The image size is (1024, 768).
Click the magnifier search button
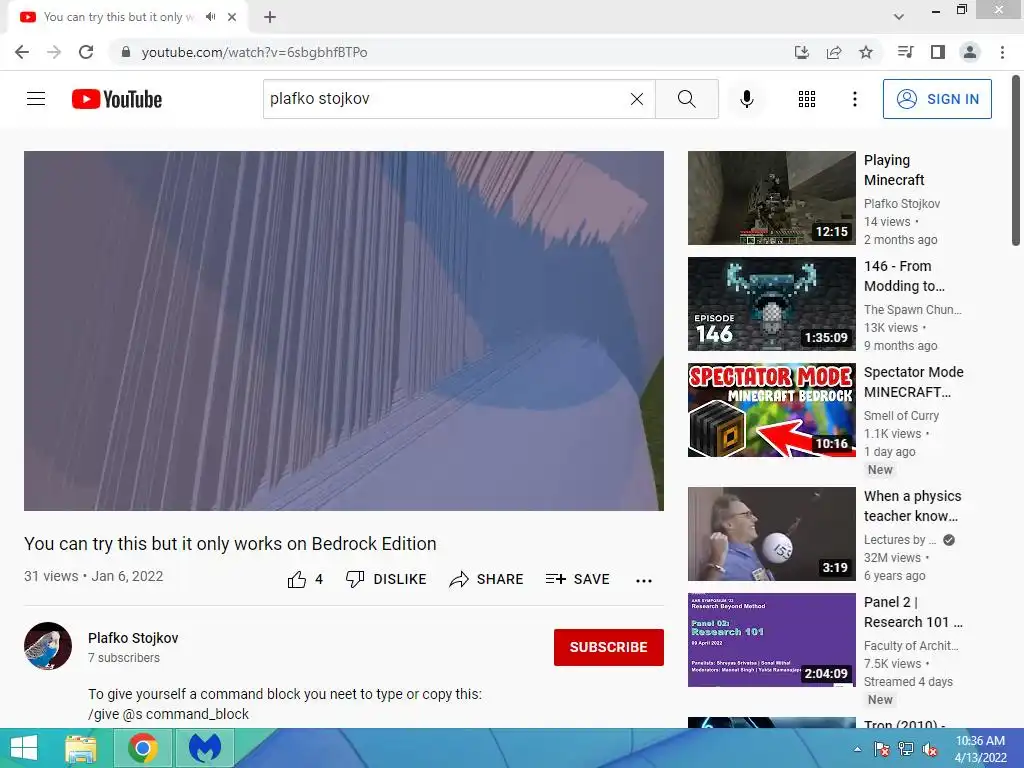686,99
